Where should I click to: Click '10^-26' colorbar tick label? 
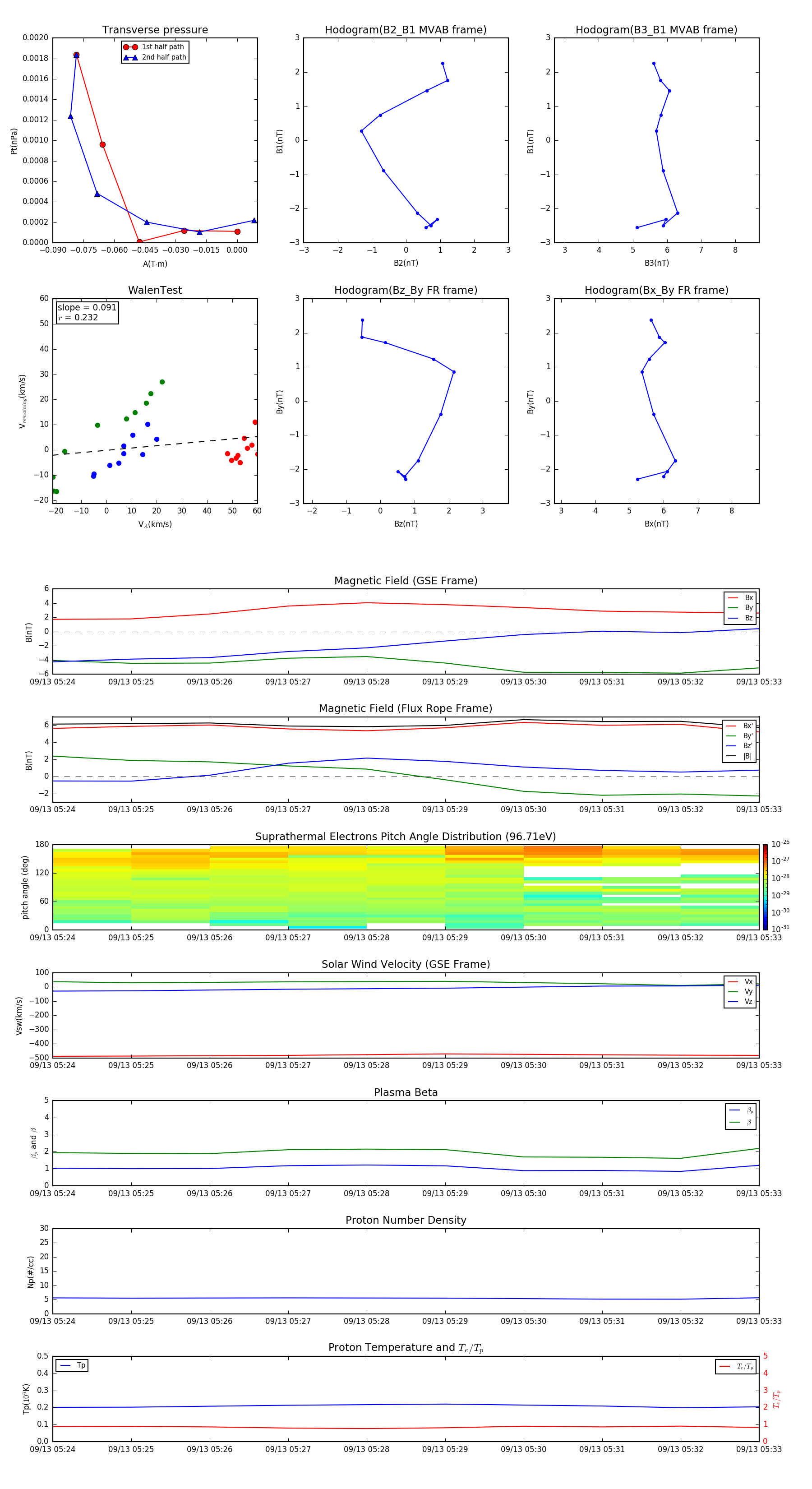coord(780,844)
